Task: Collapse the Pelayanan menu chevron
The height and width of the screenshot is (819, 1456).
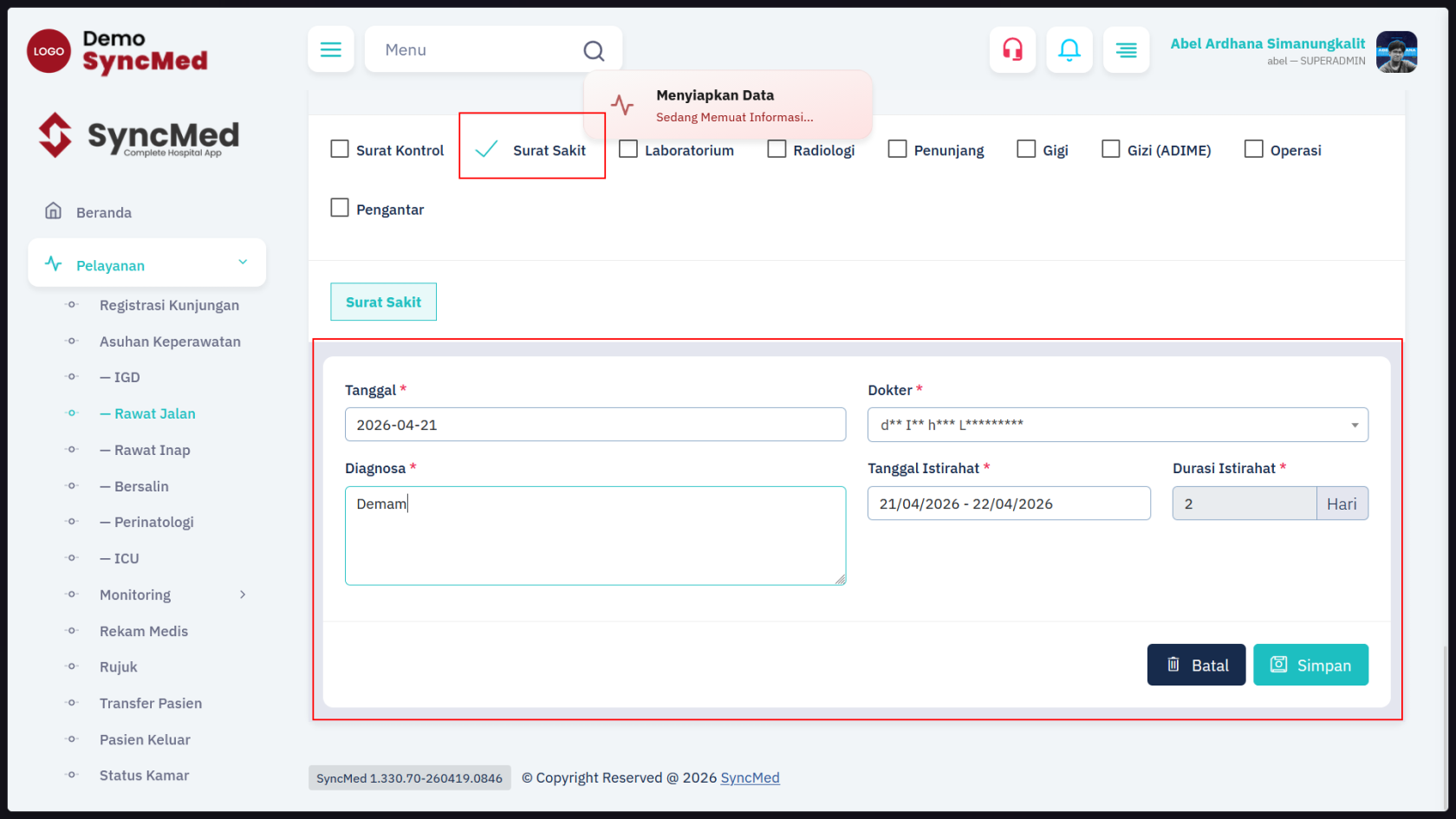Action: click(243, 262)
